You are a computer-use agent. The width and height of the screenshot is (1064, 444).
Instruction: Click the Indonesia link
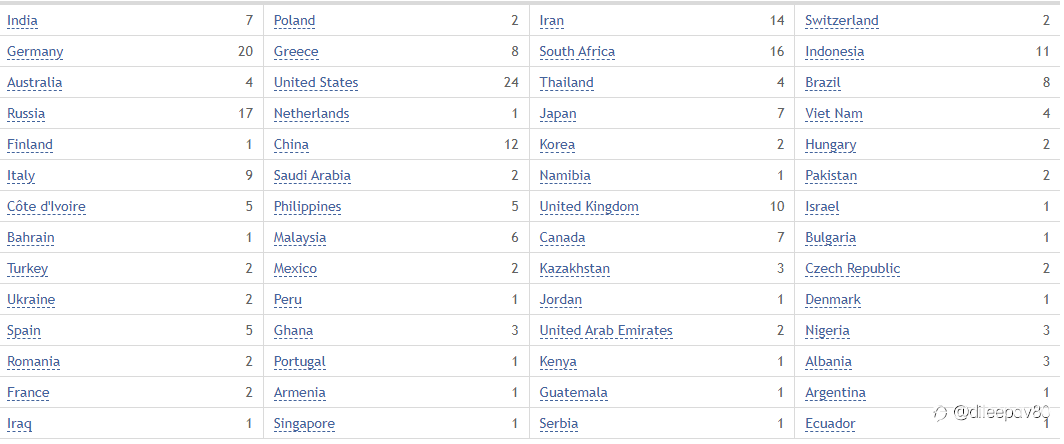tap(835, 52)
